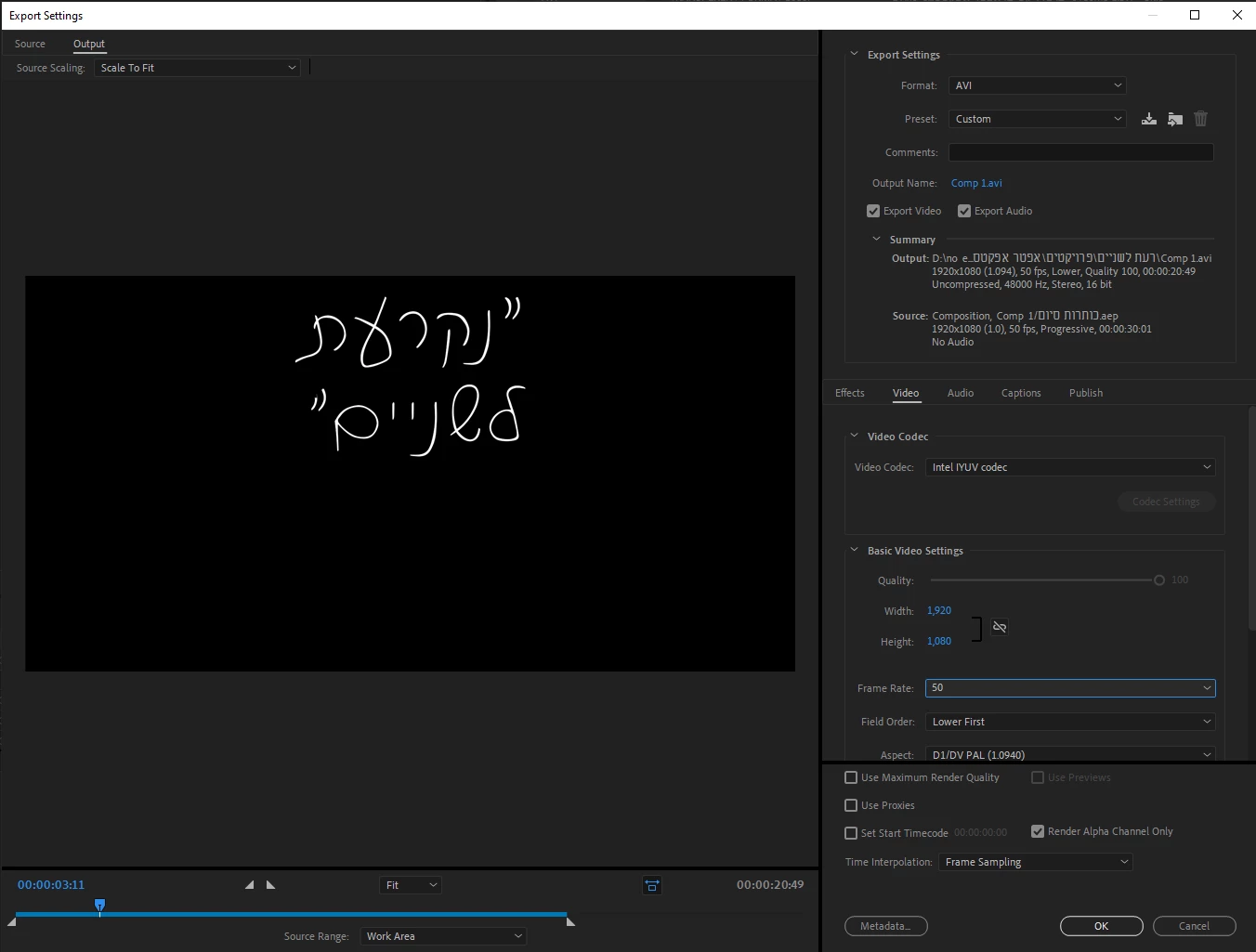Check Set Start Timecode

[851, 833]
